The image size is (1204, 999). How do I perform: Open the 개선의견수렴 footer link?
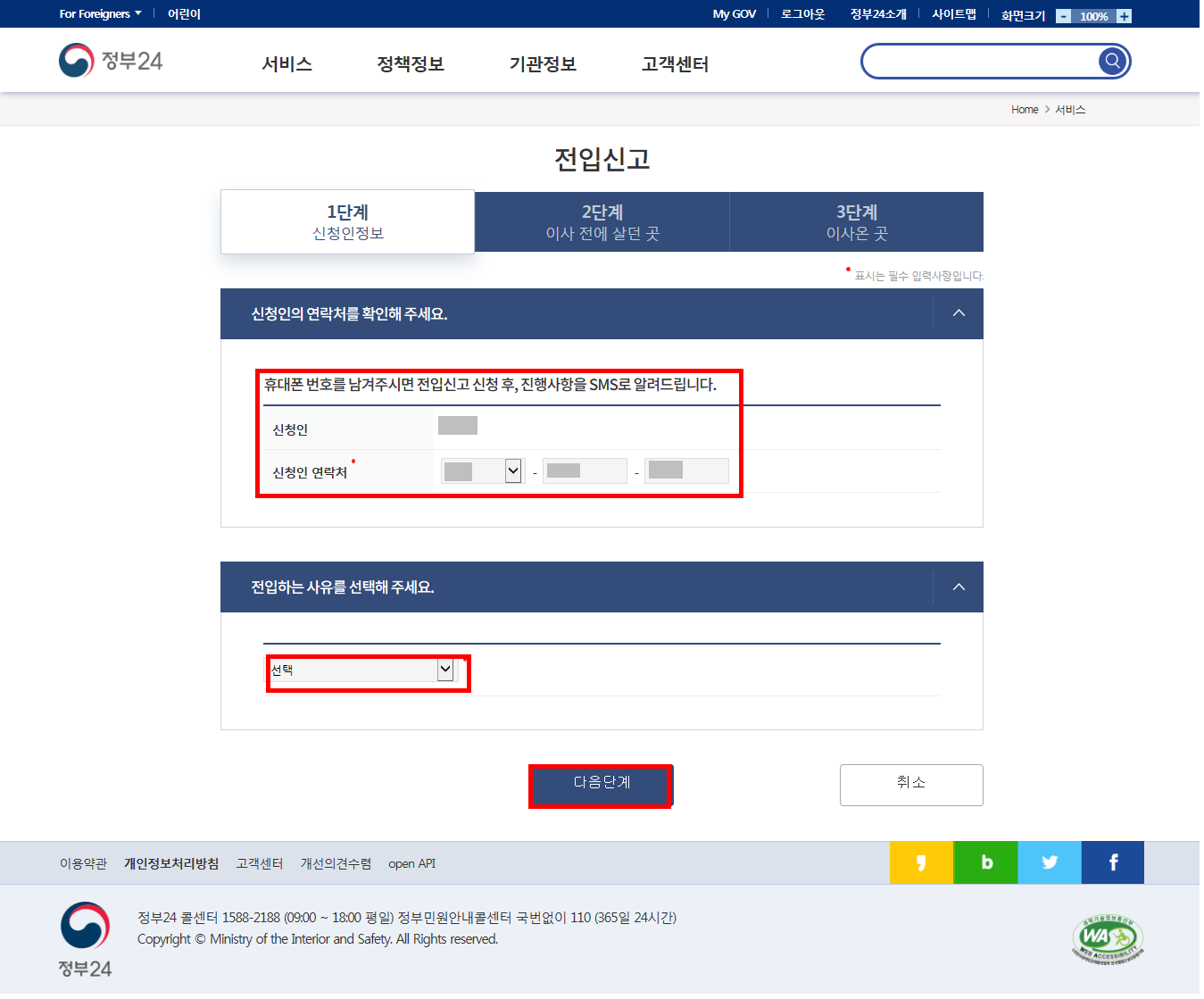coord(336,863)
